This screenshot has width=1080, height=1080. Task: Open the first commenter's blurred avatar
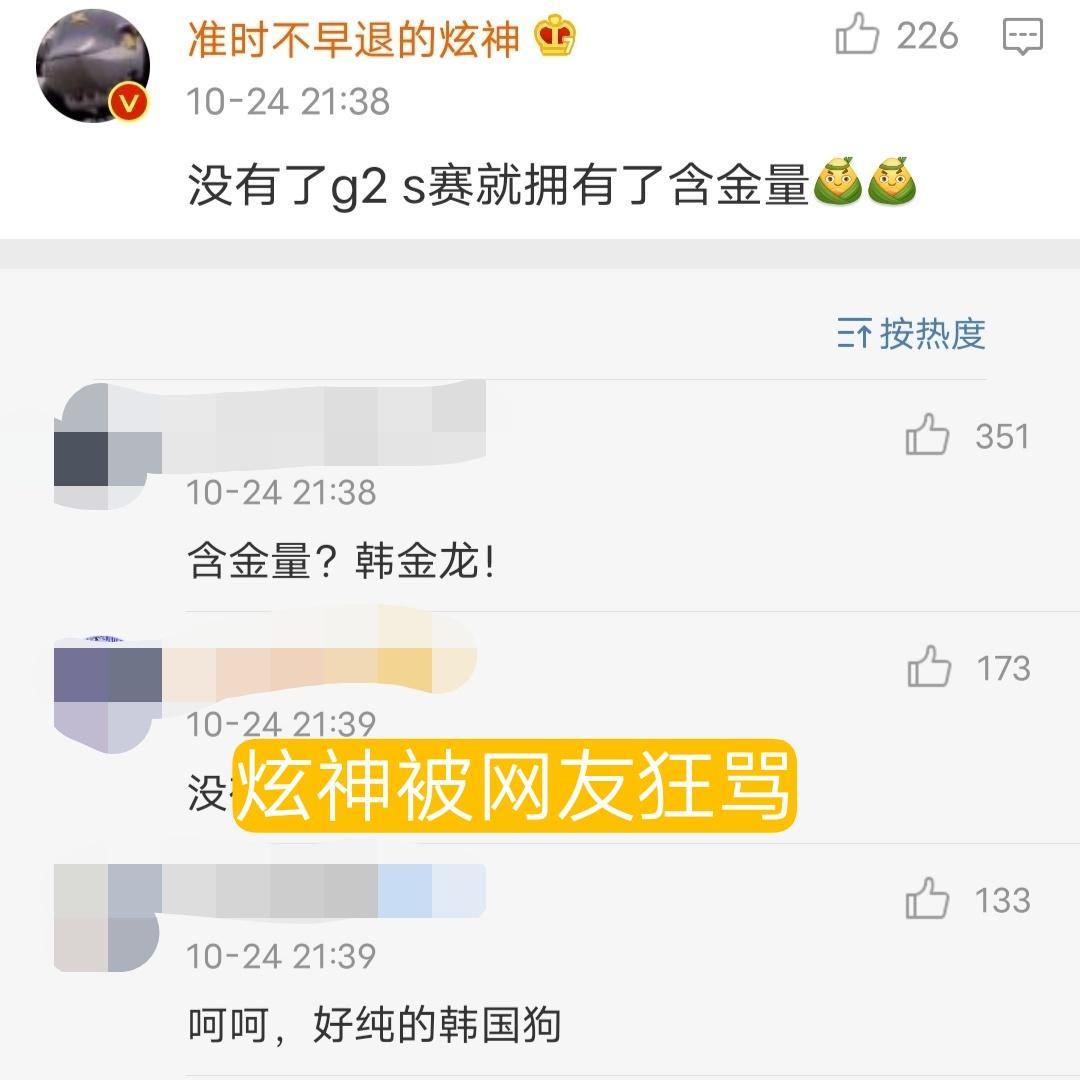pos(107,446)
